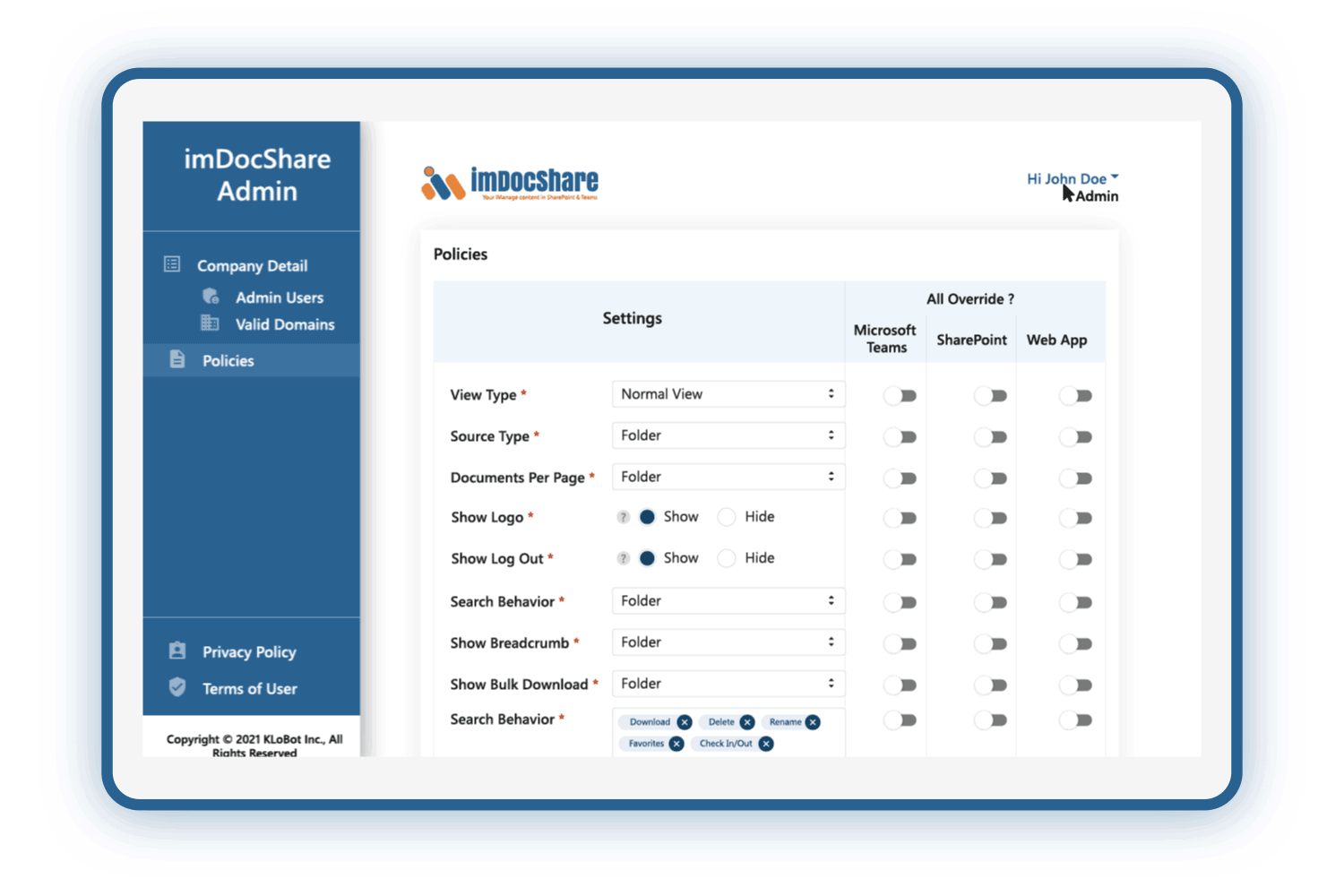
Task: Click the All Override ? header
Action: (970, 298)
